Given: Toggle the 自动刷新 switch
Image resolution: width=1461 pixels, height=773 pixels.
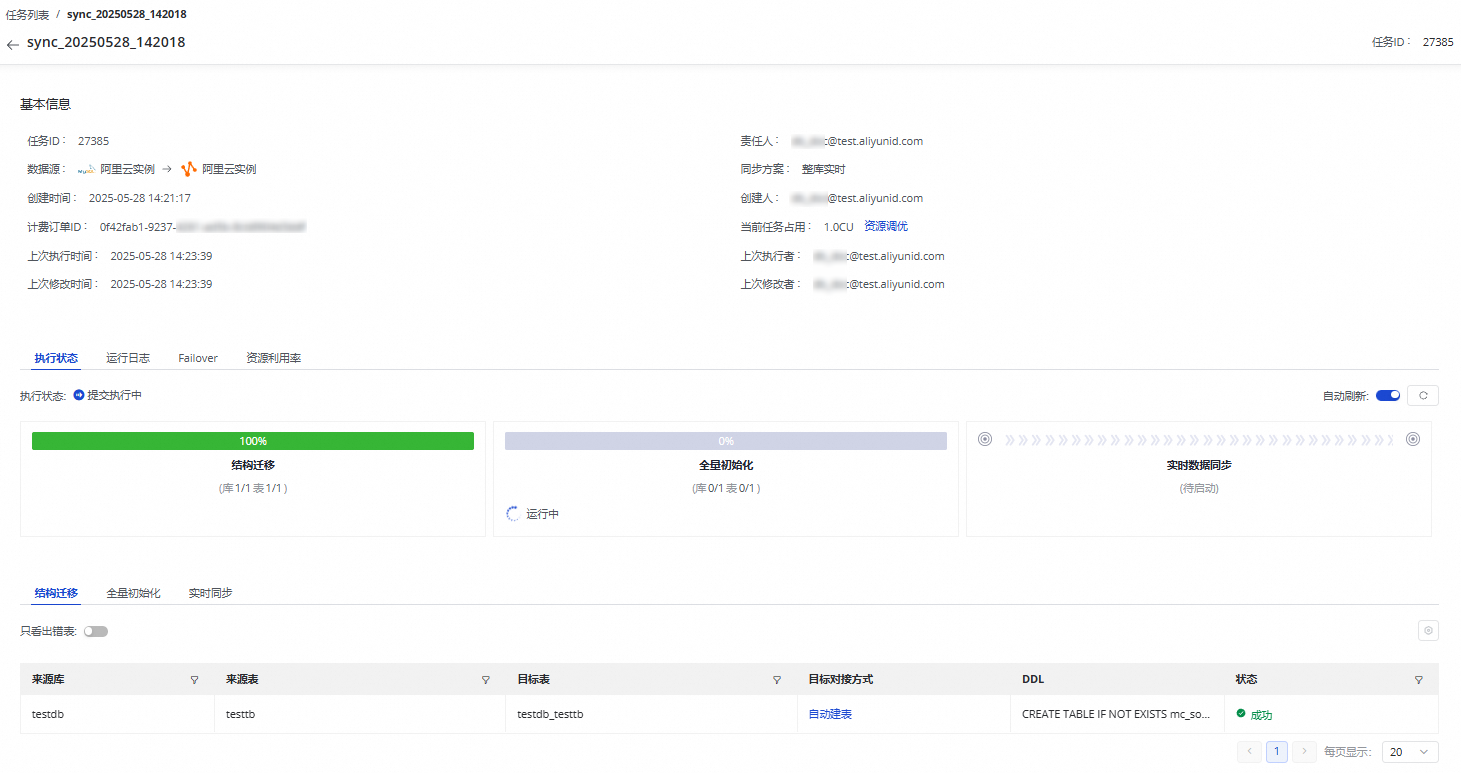Looking at the screenshot, I should 1388,395.
